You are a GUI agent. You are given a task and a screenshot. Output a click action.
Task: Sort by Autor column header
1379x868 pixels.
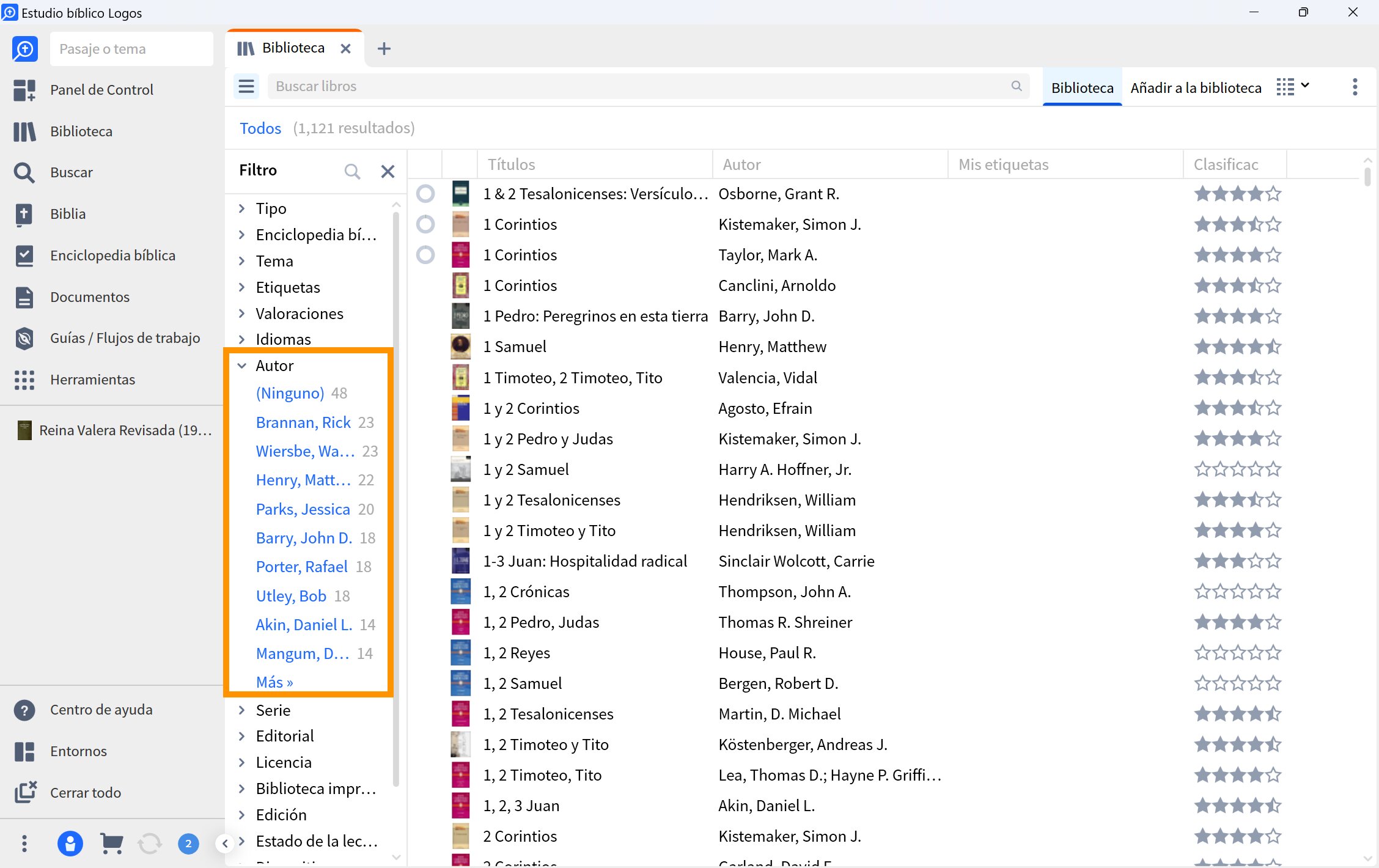830,164
